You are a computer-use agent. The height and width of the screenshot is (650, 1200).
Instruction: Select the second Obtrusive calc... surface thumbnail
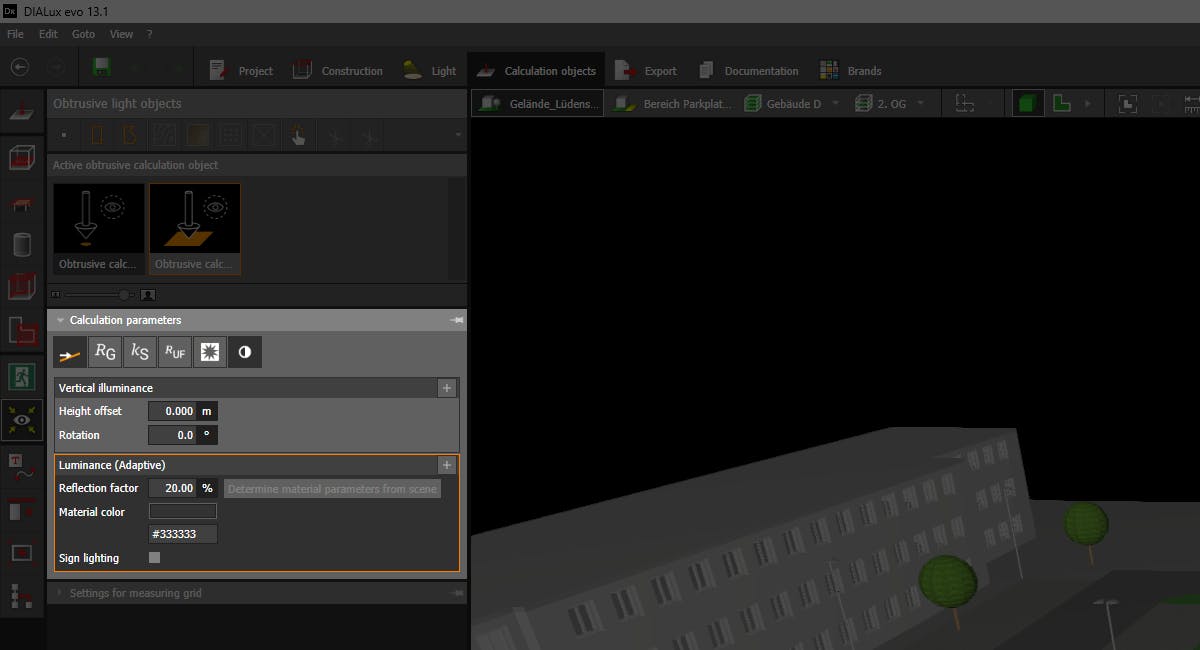click(195, 229)
